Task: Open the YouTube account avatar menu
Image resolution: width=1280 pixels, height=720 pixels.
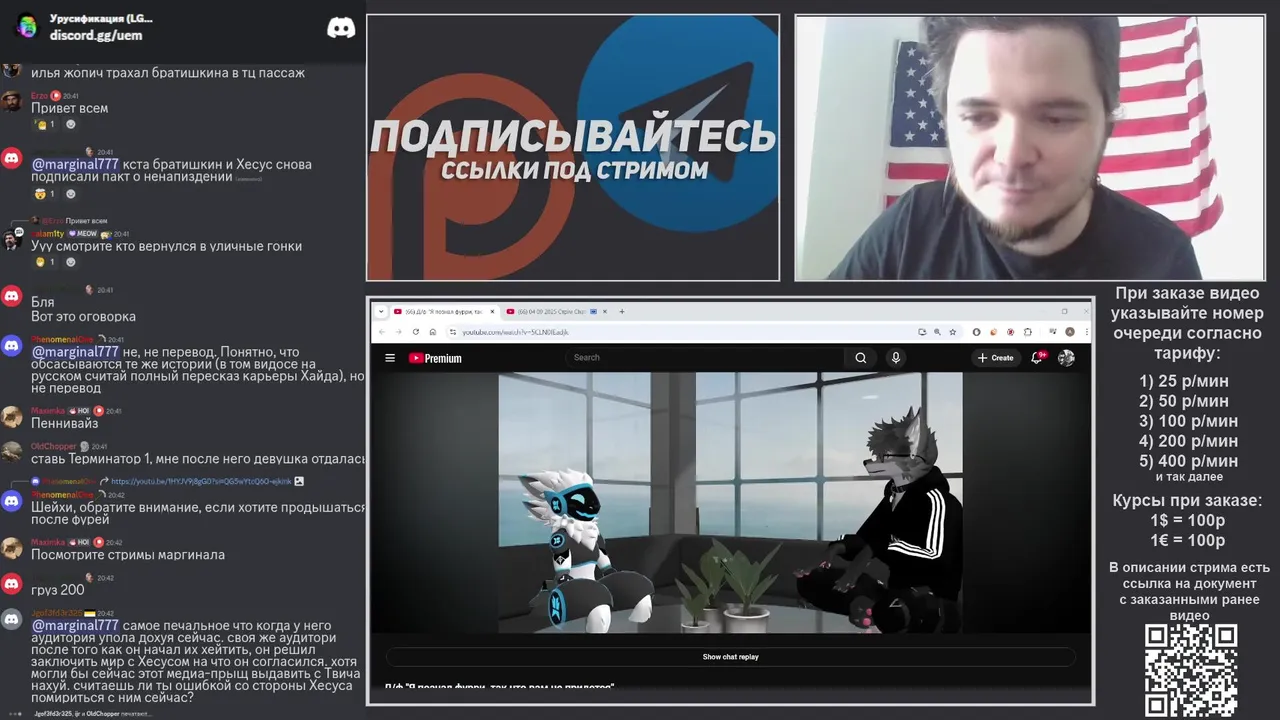Action: click(x=1066, y=358)
